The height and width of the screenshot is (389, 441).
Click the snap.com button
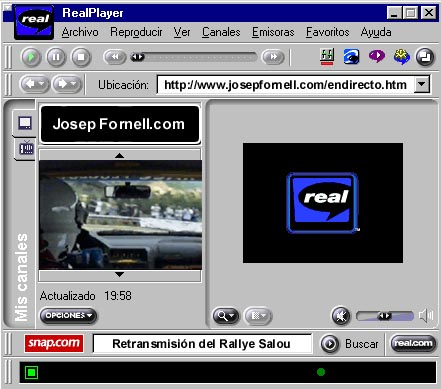(x=54, y=343)
